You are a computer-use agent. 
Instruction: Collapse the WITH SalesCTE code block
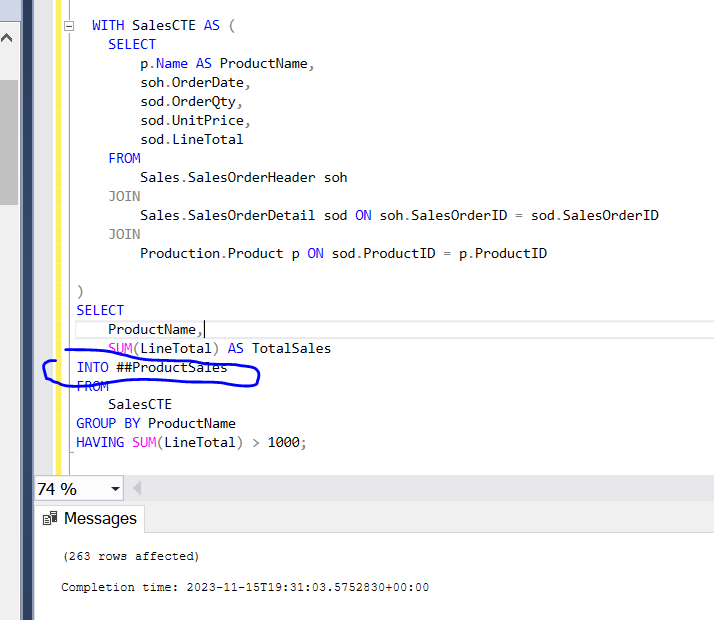click(x=68, y=26)
